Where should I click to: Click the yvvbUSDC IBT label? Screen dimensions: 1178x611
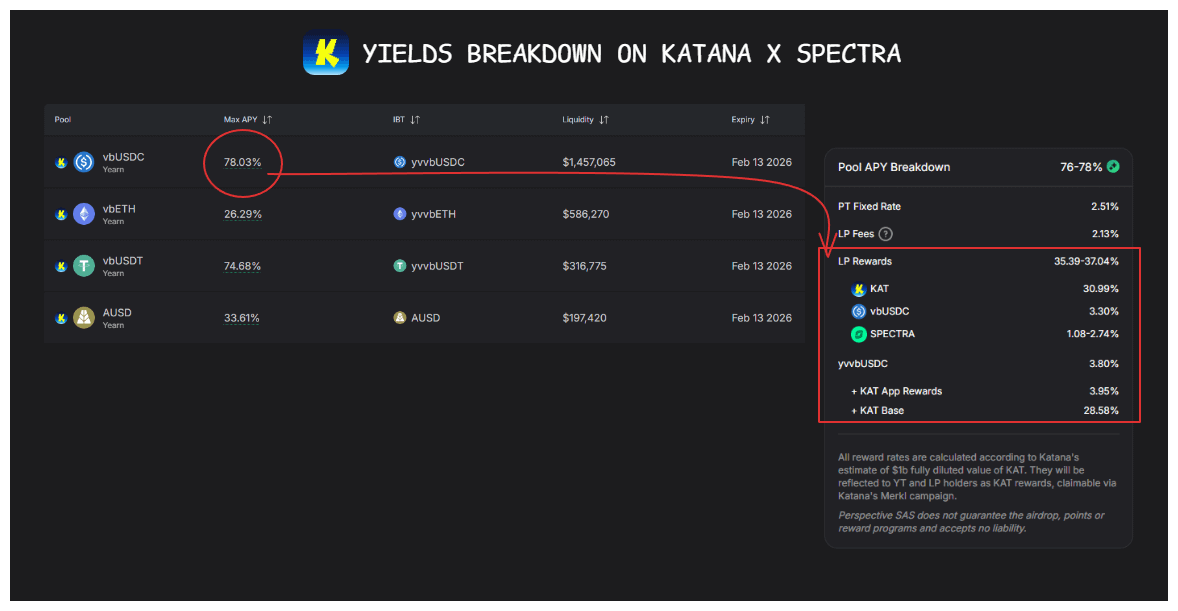coord(438,162)
